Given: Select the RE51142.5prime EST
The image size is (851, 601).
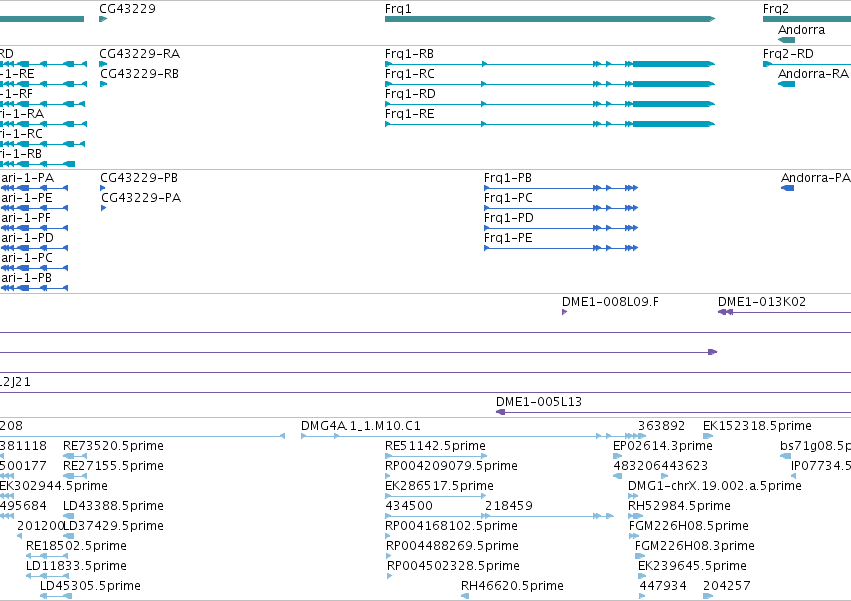Looking at the screenshot, I should pyautogui.click(x=436, y=456).
